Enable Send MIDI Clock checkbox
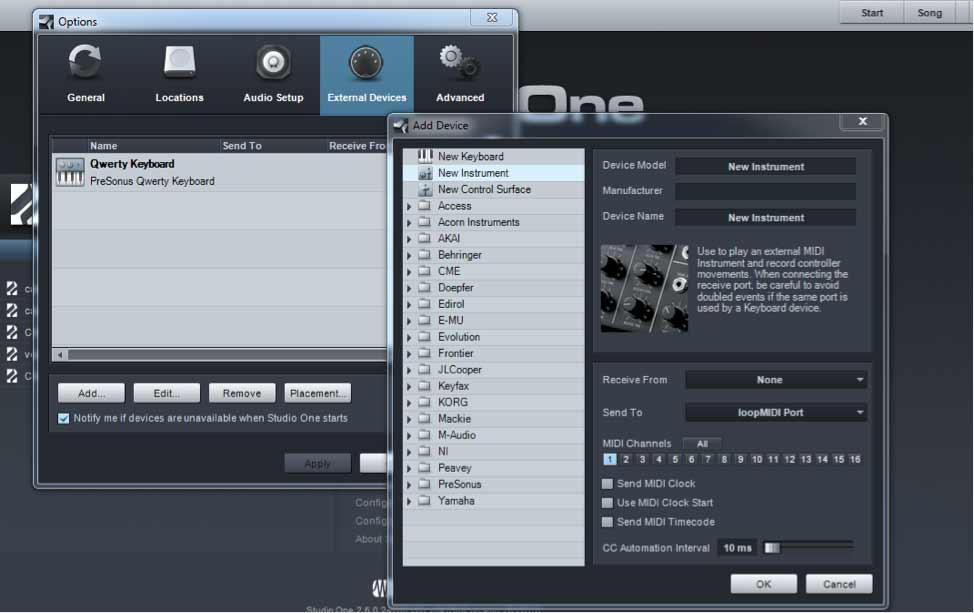974x613 pixels. (608, 483)
